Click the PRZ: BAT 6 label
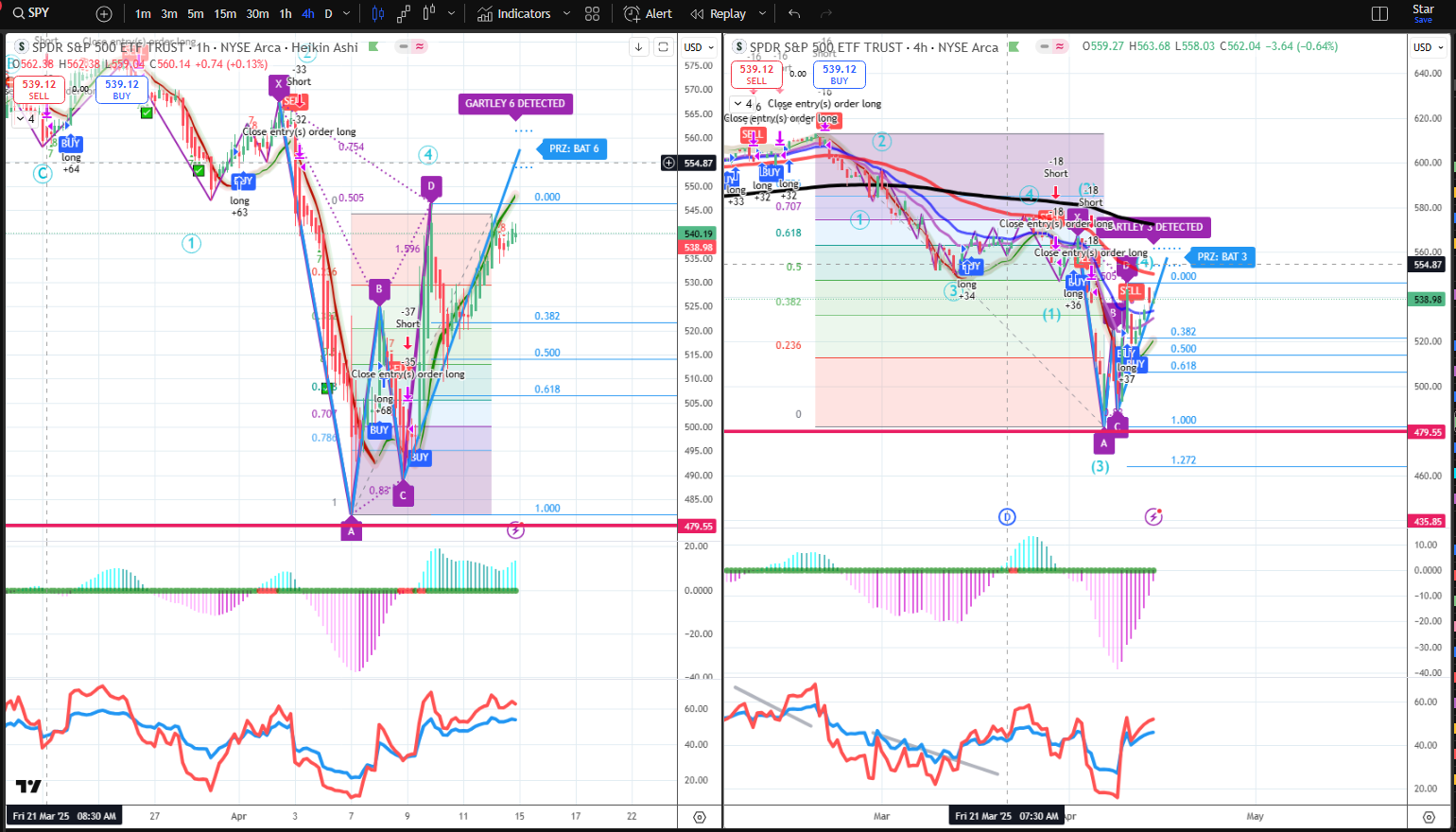Image resolution: width=1456 pixels, height=832 pixels. click(574, 148)
